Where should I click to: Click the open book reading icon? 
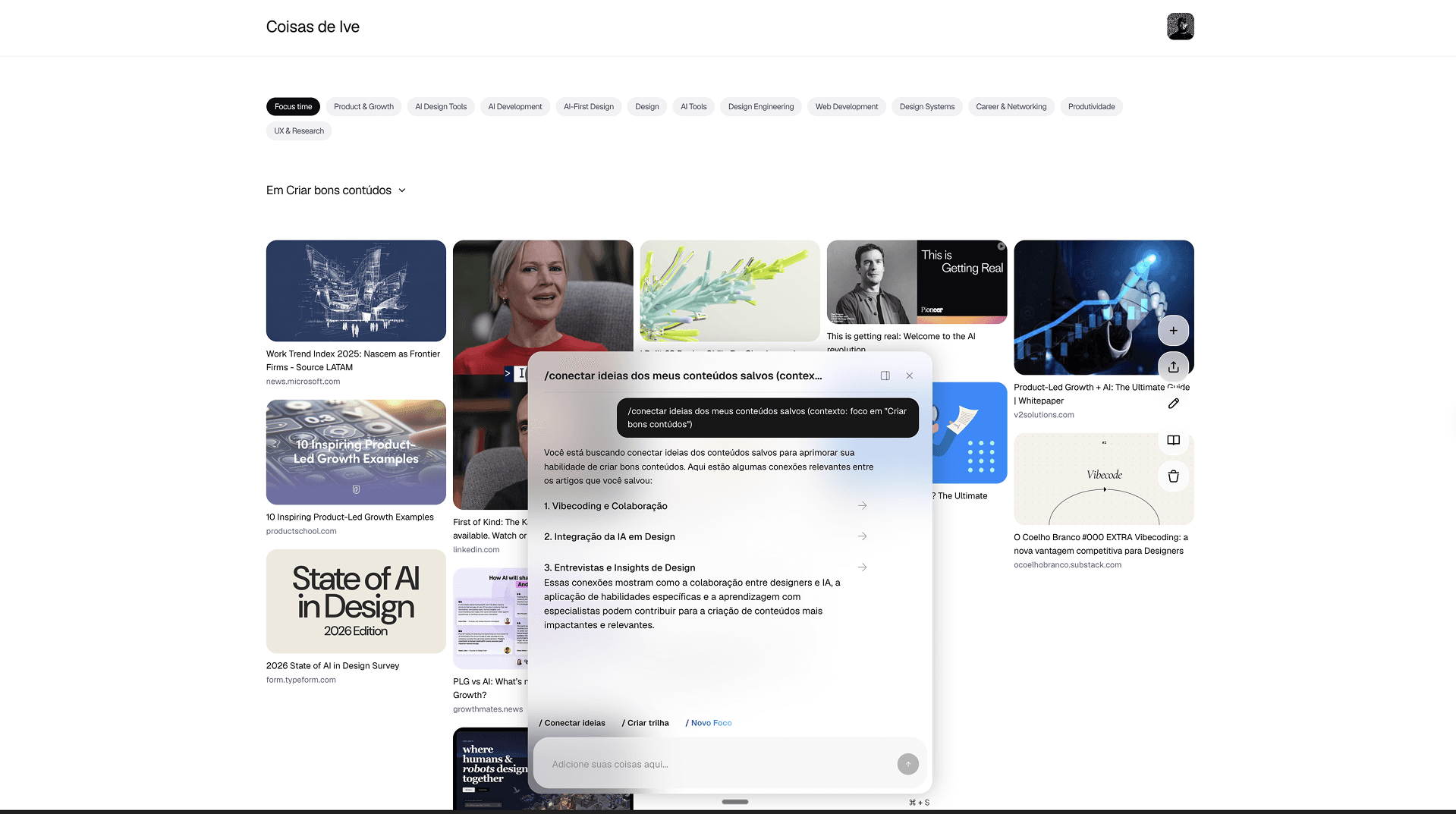click(x=1173, y=440)
